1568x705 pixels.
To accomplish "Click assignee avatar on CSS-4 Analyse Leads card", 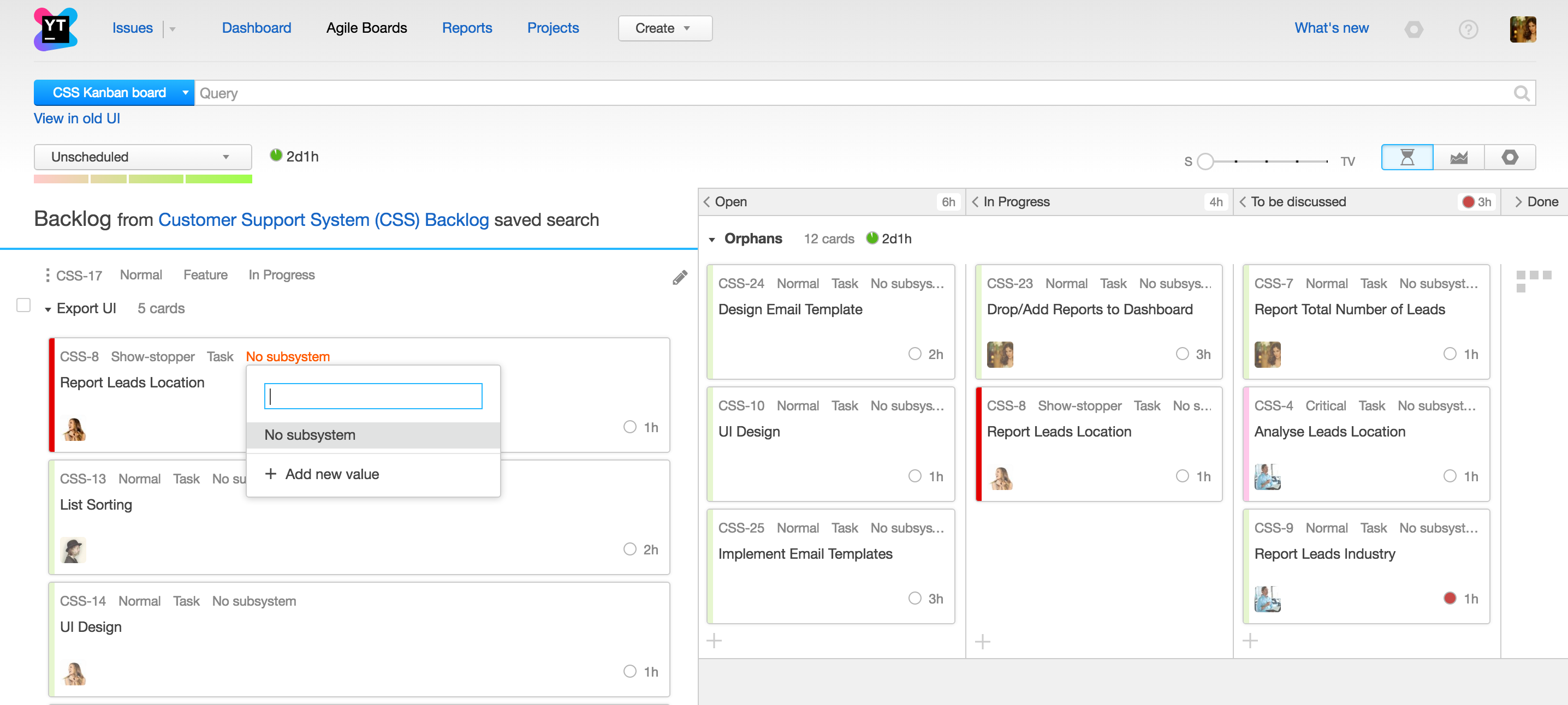I will tap(1268, 477).
